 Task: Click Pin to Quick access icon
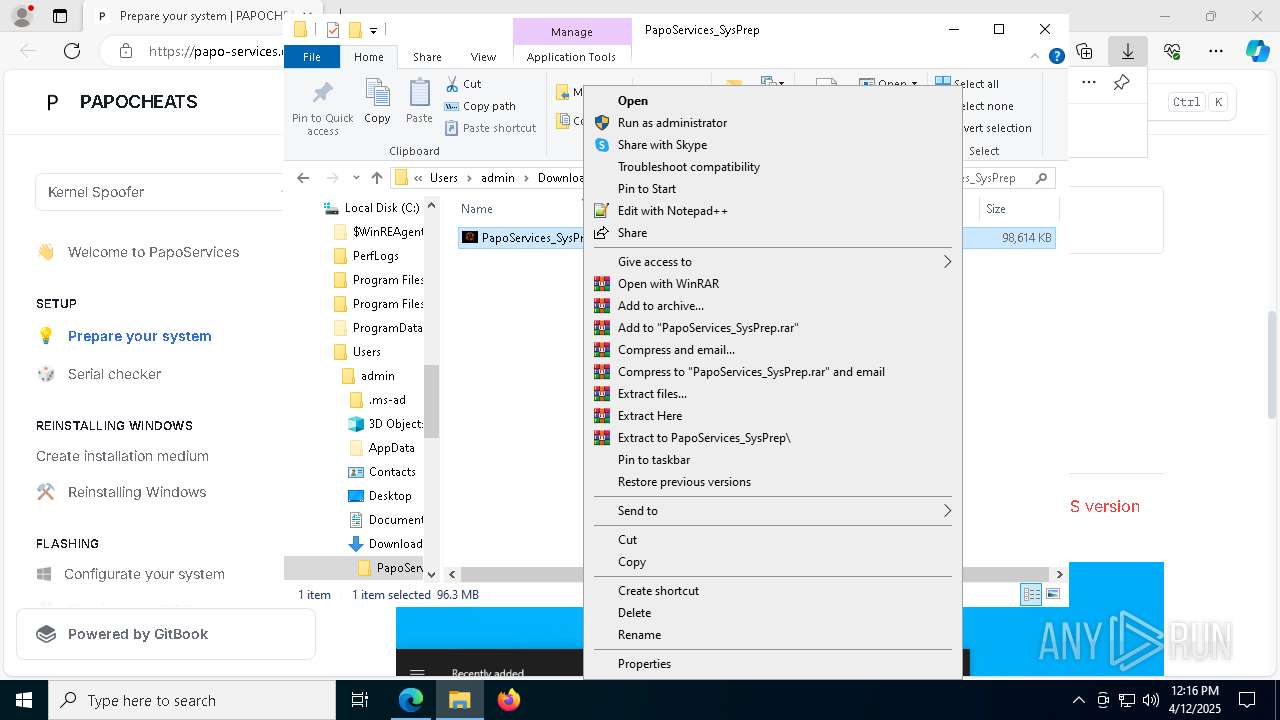coord(322,108)
